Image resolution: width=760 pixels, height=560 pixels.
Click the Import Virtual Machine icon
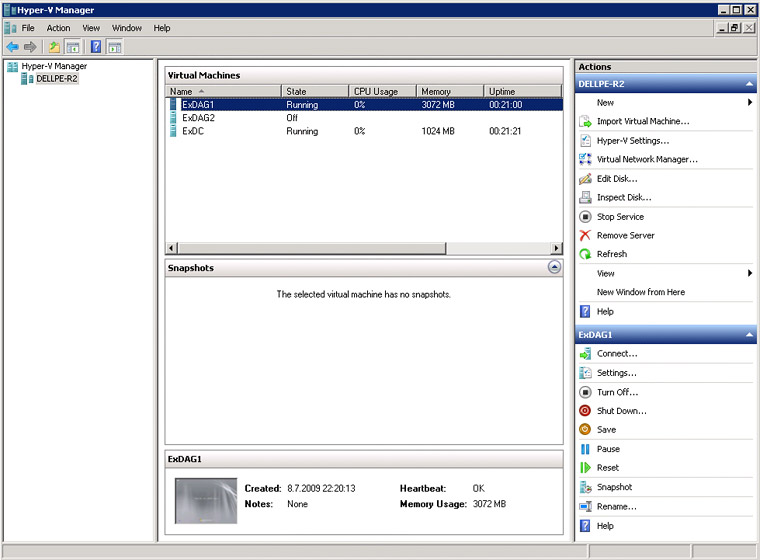click(585, 122)
